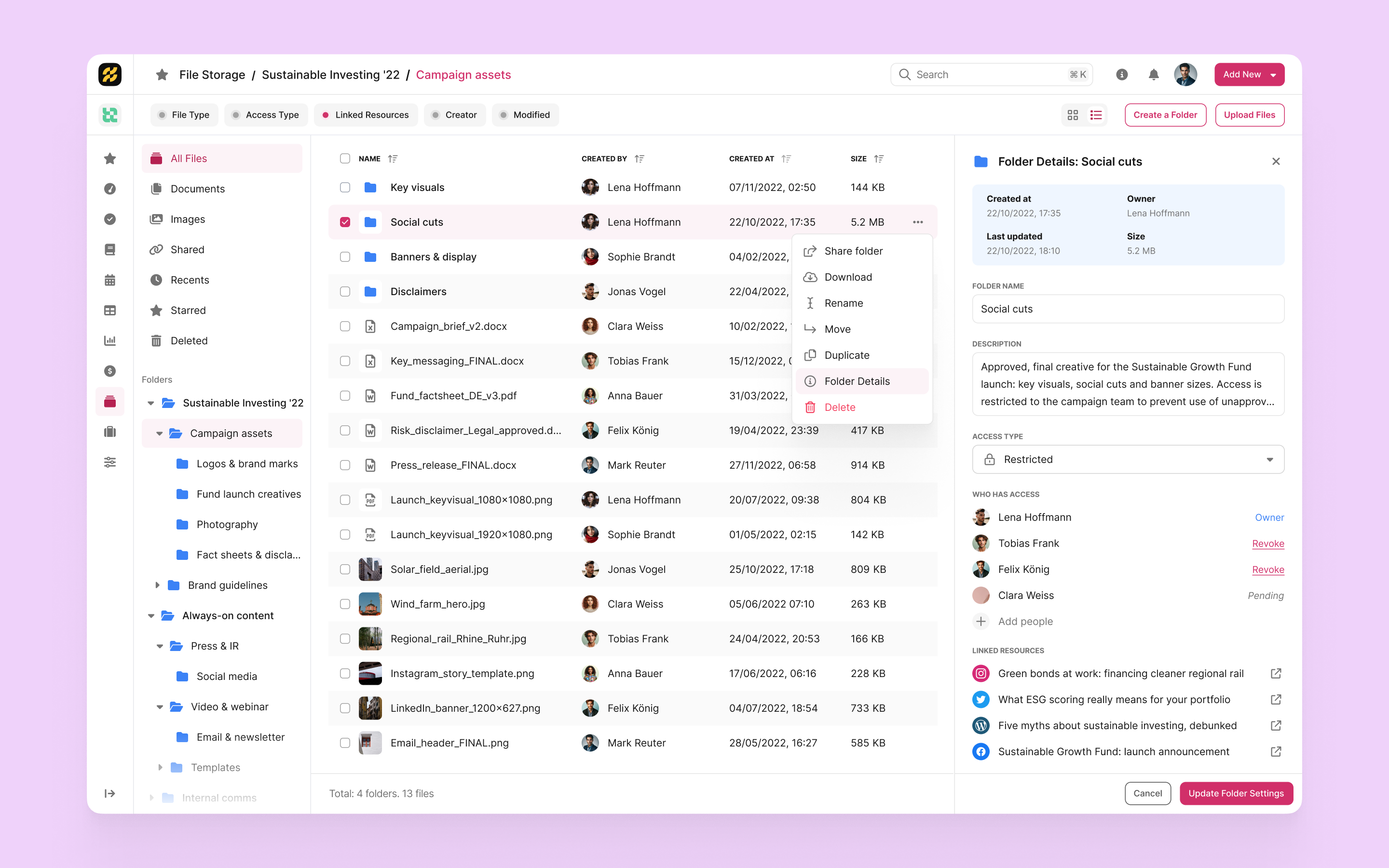Click Upload Files button

[1250, 115]
